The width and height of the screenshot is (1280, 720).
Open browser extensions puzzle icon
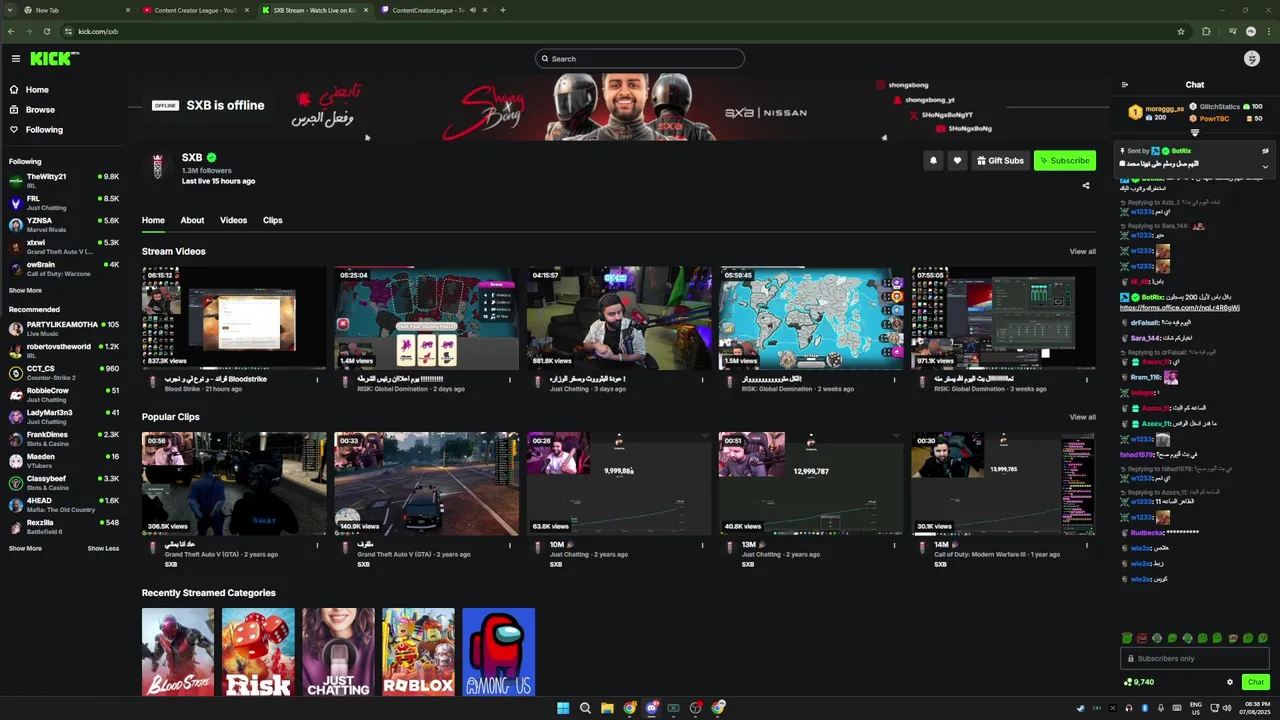point(1206,31)
